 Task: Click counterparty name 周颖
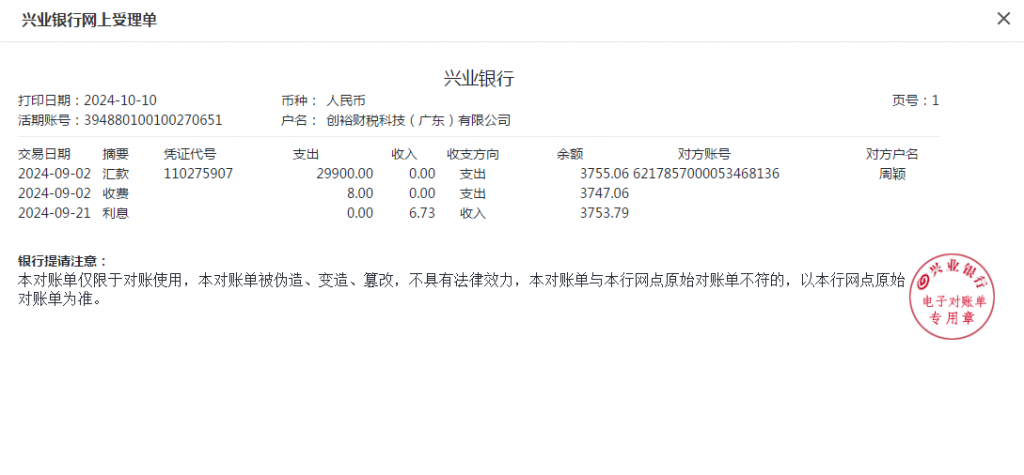(x=892, y=174)
